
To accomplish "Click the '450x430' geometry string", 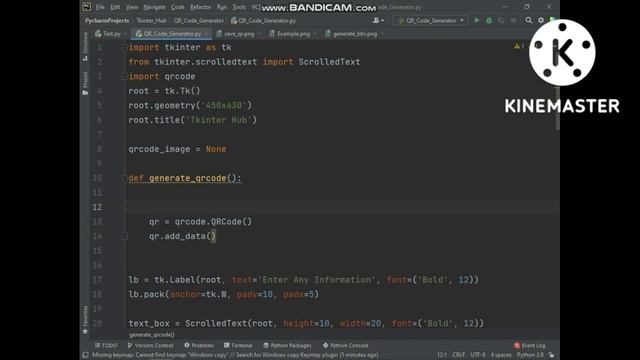I will [224, 105].
